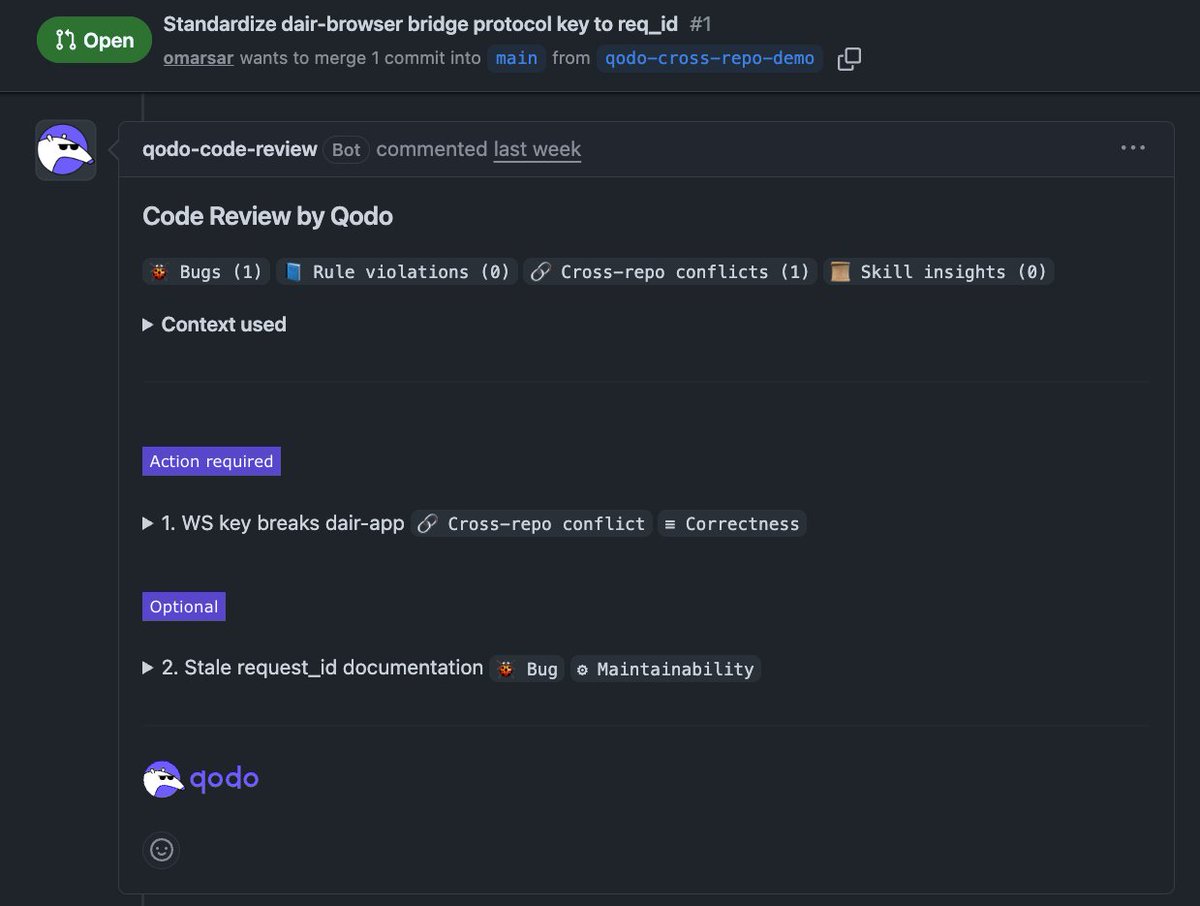This screenshot has width=1200, height=906.
Task: Click the Rule violations (0) badge
Action: [x=397, y=272]
